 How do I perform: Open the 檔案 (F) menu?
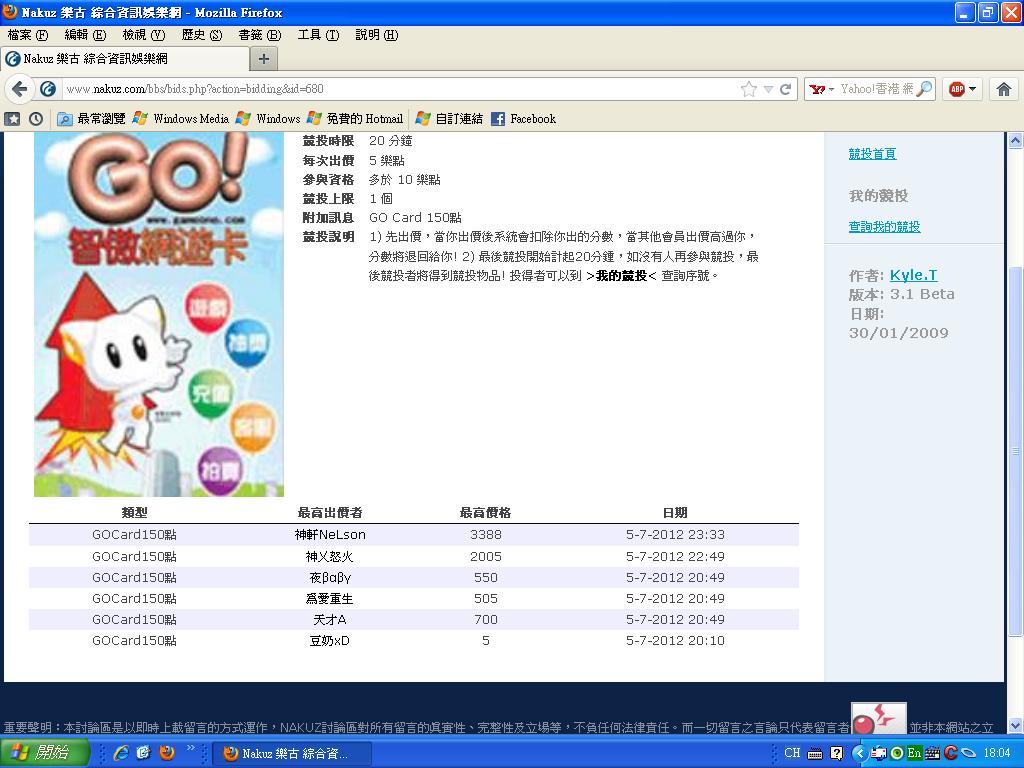[x=28, y=35]
